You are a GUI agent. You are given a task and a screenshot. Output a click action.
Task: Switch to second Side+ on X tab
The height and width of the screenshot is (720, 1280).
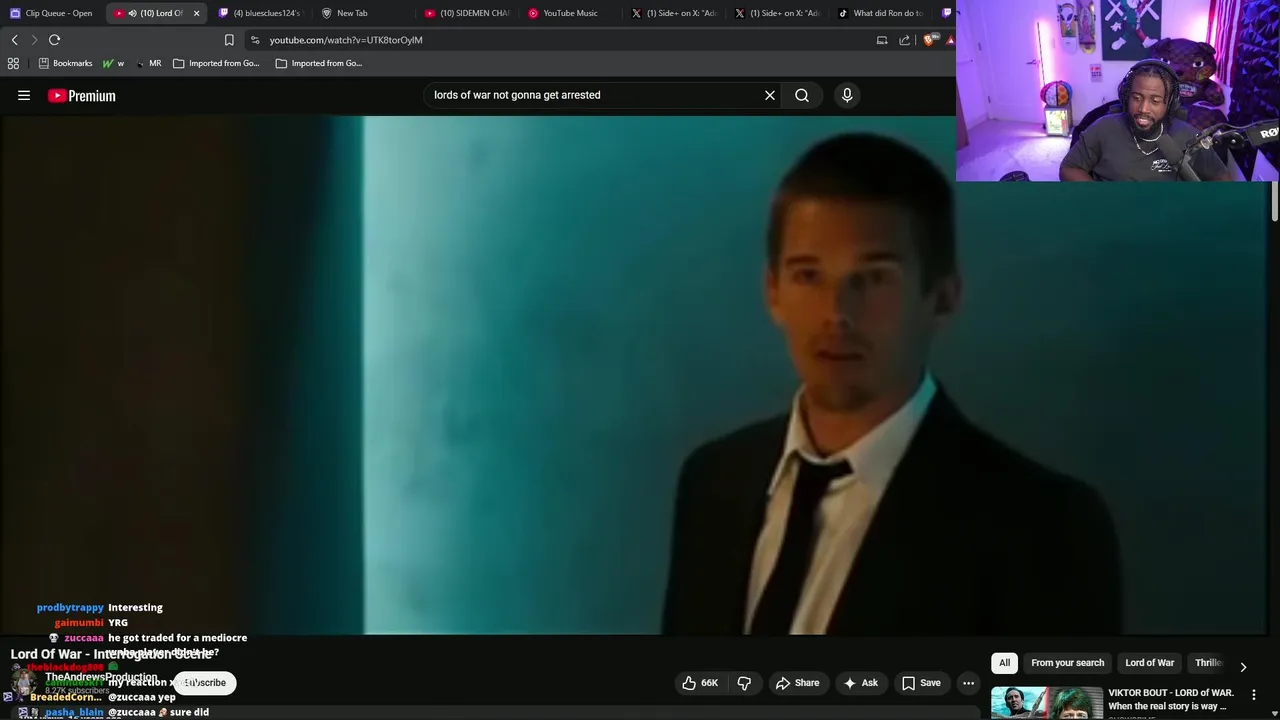click(777, 13)
